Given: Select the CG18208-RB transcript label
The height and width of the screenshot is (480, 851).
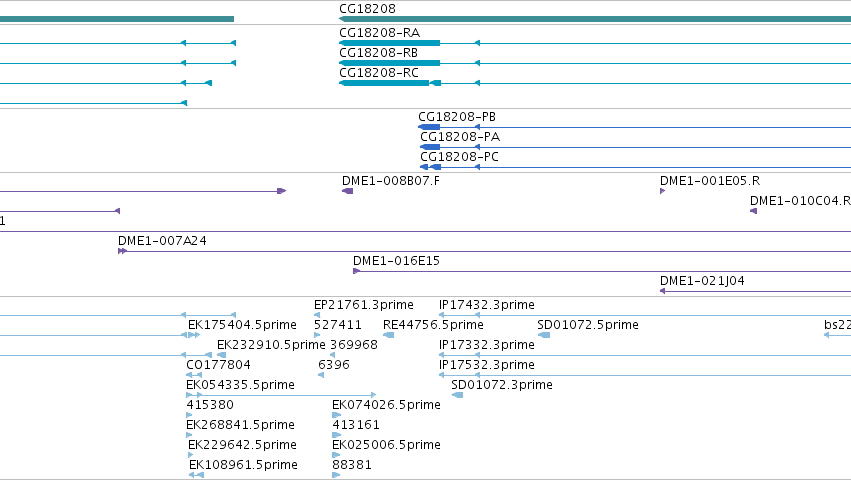Looking at the screenshot, I should tap(378, 53).
